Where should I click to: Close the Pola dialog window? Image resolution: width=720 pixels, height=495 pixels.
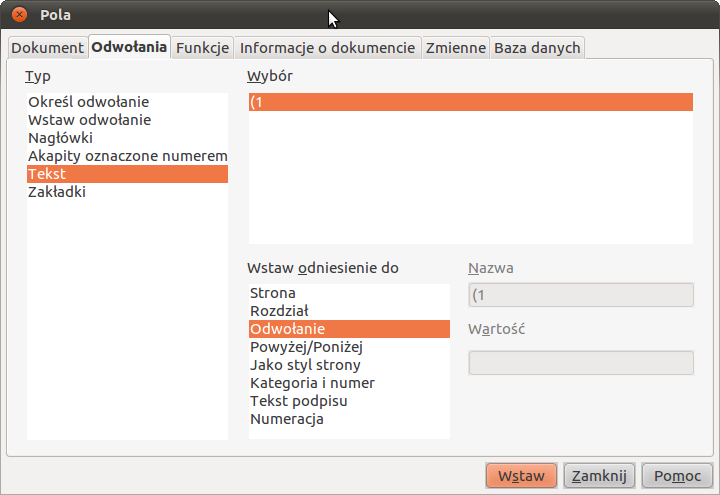(x=18, y=15)
